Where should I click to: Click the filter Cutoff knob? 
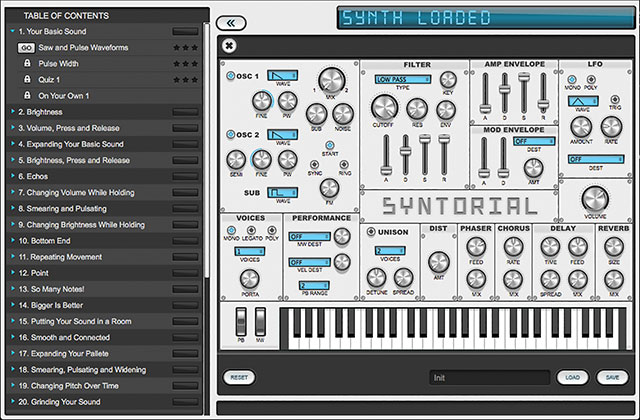click(382, 108)
